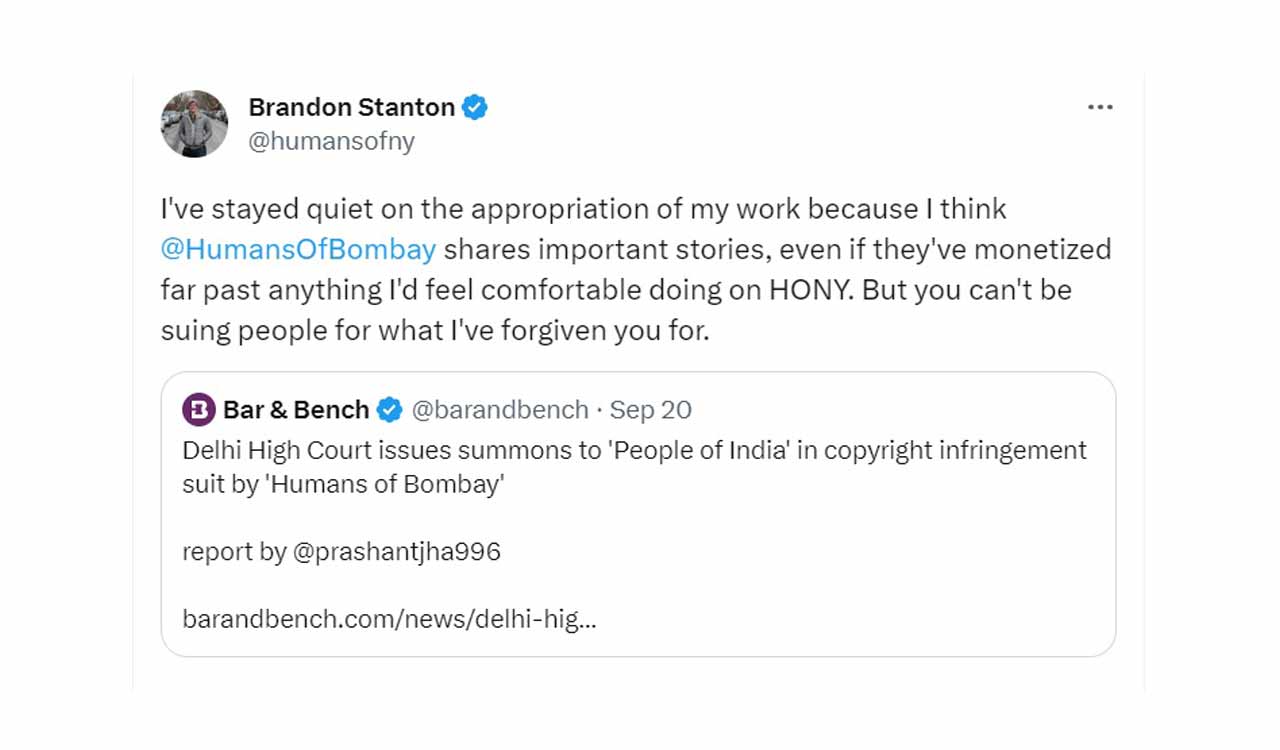Click the verified checkmark beside Bar & Bench
The image size is (1280, 750).
[388, 409]
